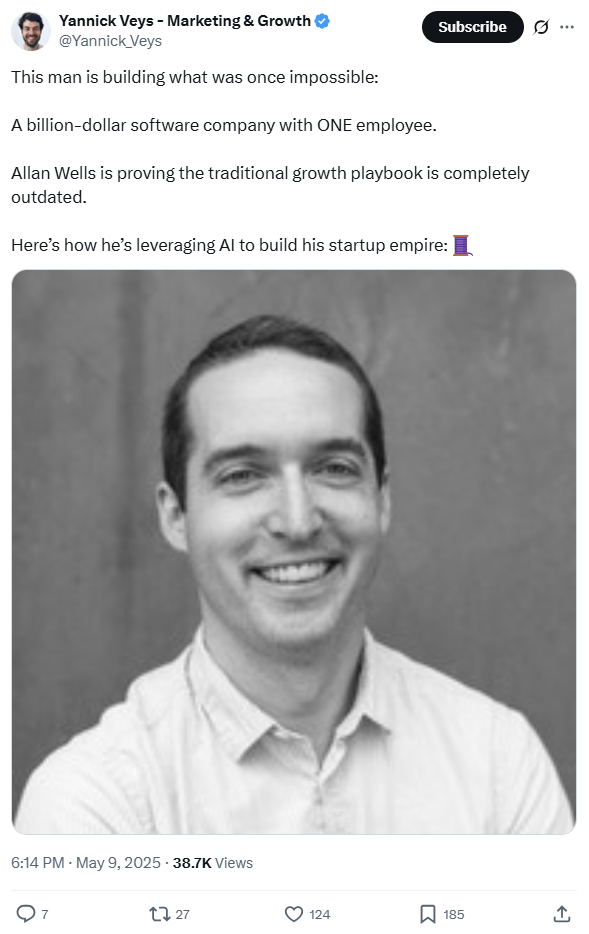Click the May 9, 2025 date
The width and height of the screenshot is (589, 934).
119,863
